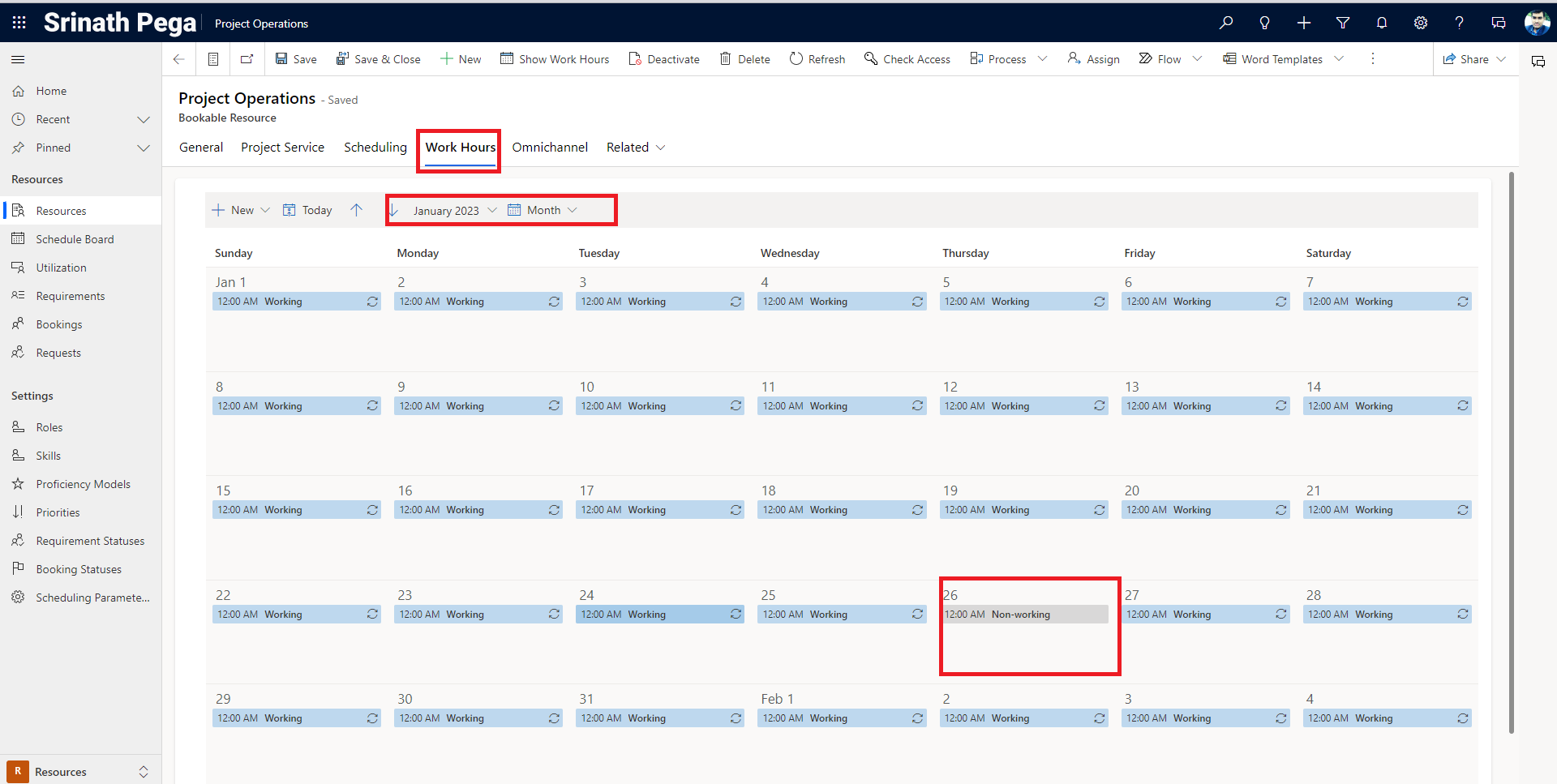Viewport: 1557px width, 784px height.
Task: Go to previous month with up arrow
Action: [x=356, y=210]
